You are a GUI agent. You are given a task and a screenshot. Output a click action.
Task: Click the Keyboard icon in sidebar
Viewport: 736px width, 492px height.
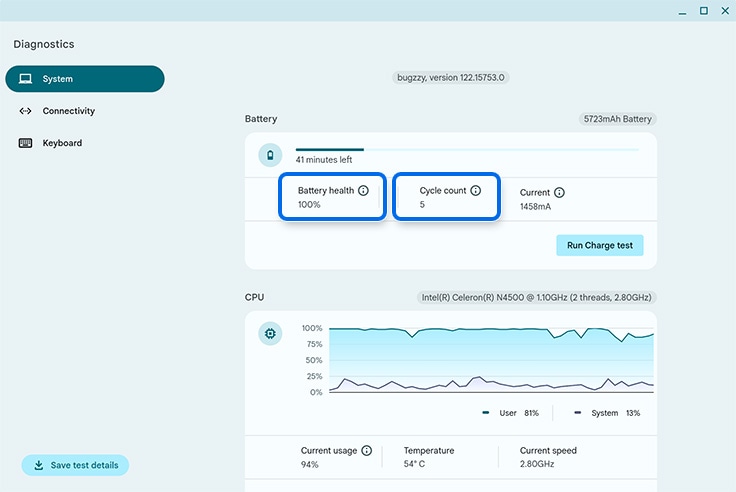[25, 143]
